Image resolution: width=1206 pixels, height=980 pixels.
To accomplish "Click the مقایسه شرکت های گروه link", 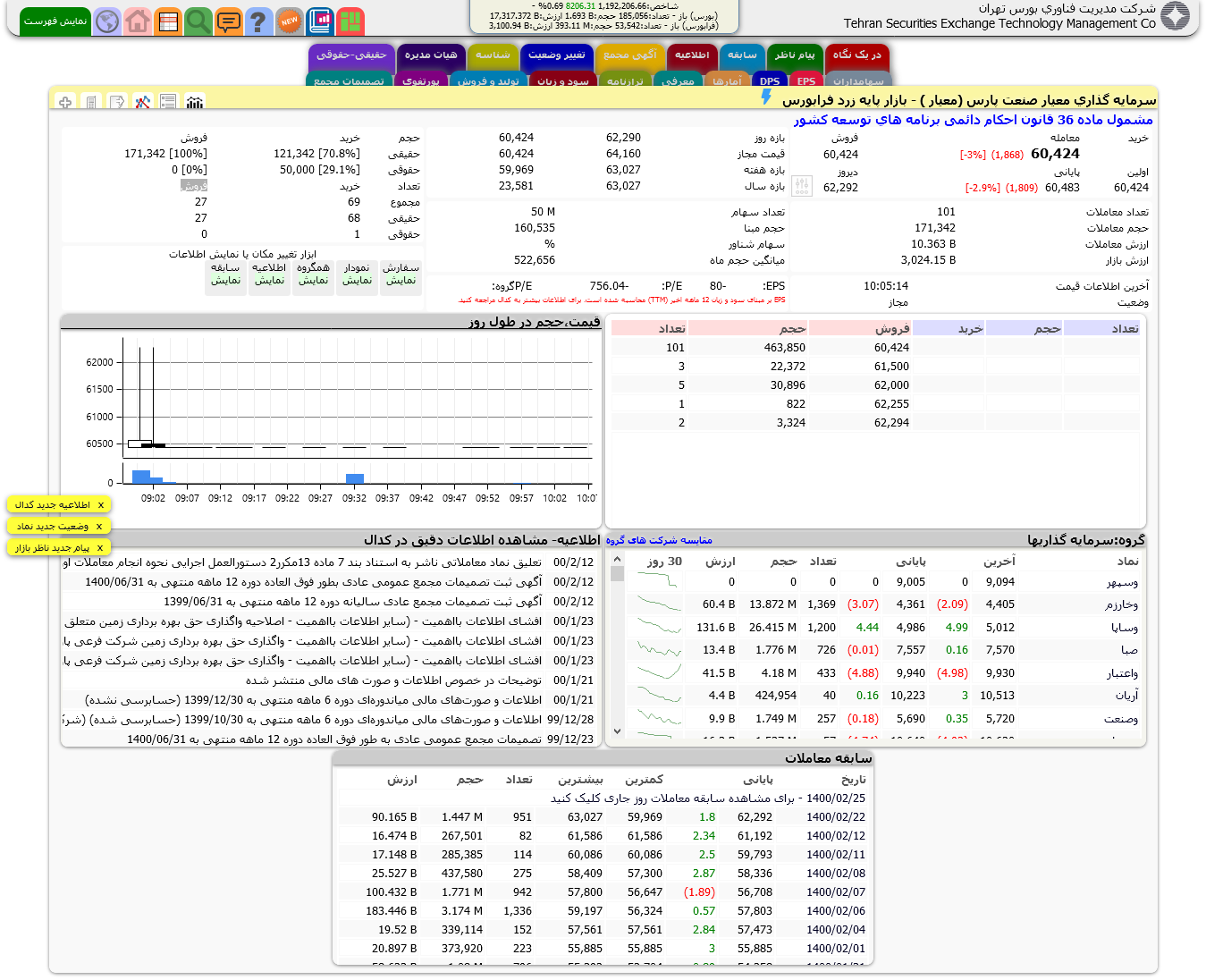I will (x=659, y=540).
